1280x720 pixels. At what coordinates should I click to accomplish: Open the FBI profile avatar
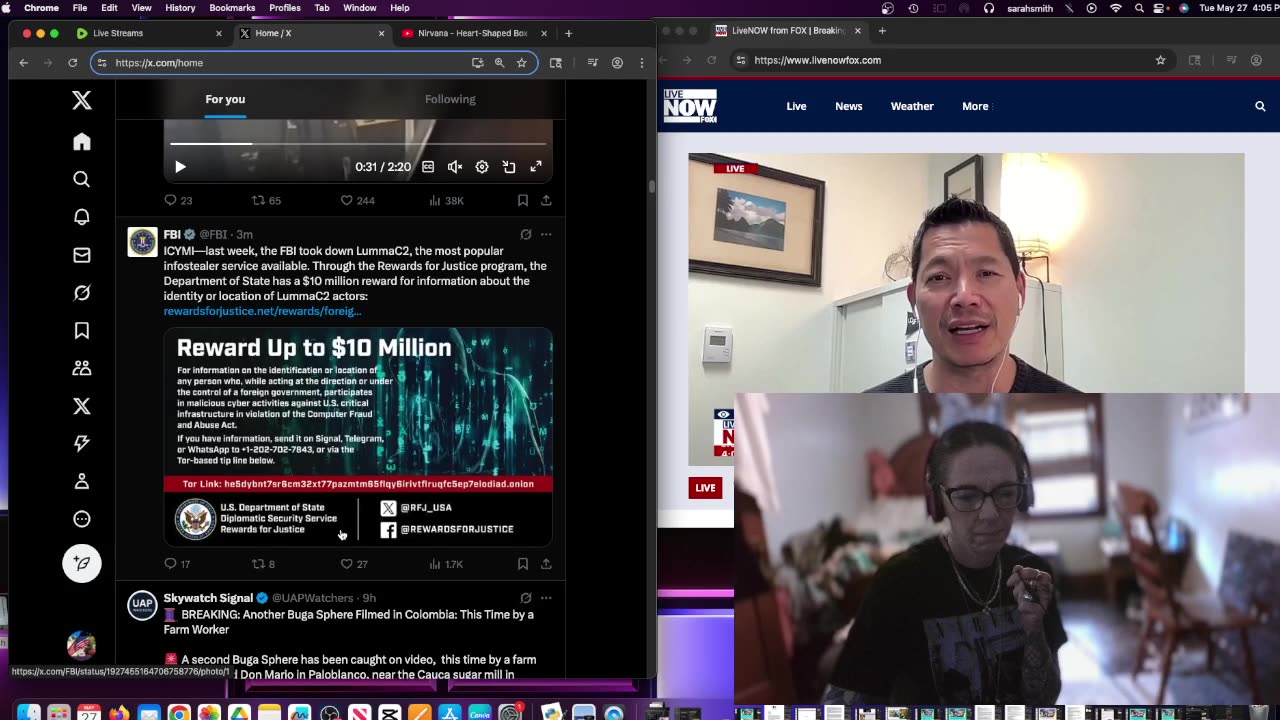point(142,242)
